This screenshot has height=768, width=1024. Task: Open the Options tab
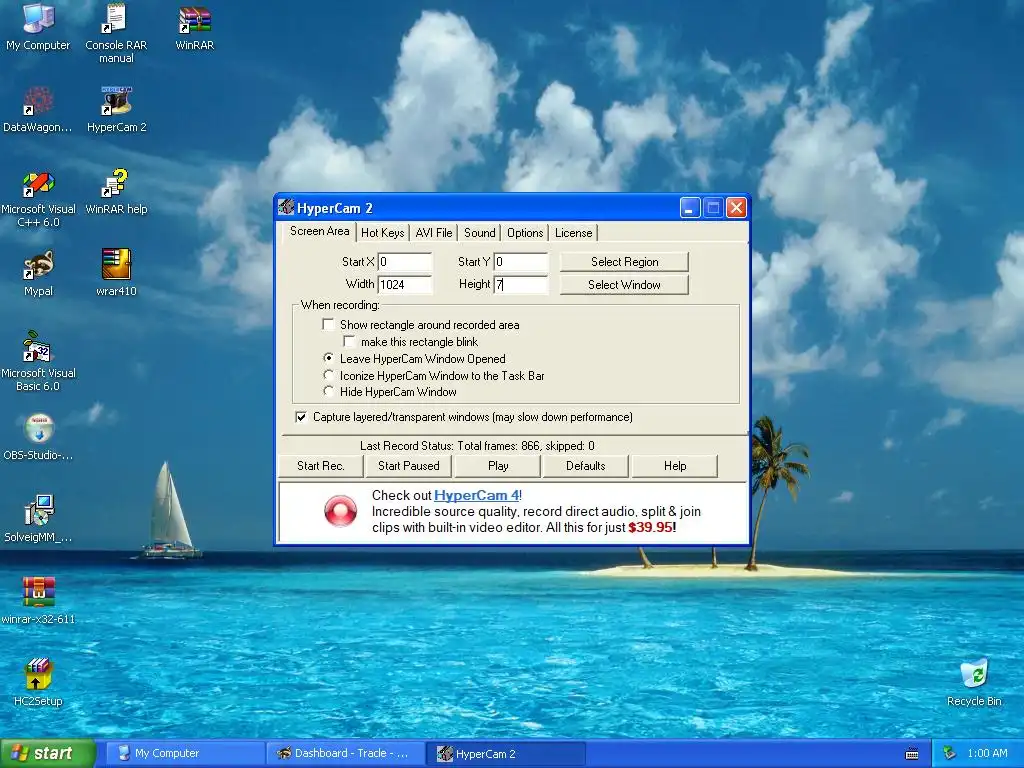pyautogui.click(x=525, y=232)
